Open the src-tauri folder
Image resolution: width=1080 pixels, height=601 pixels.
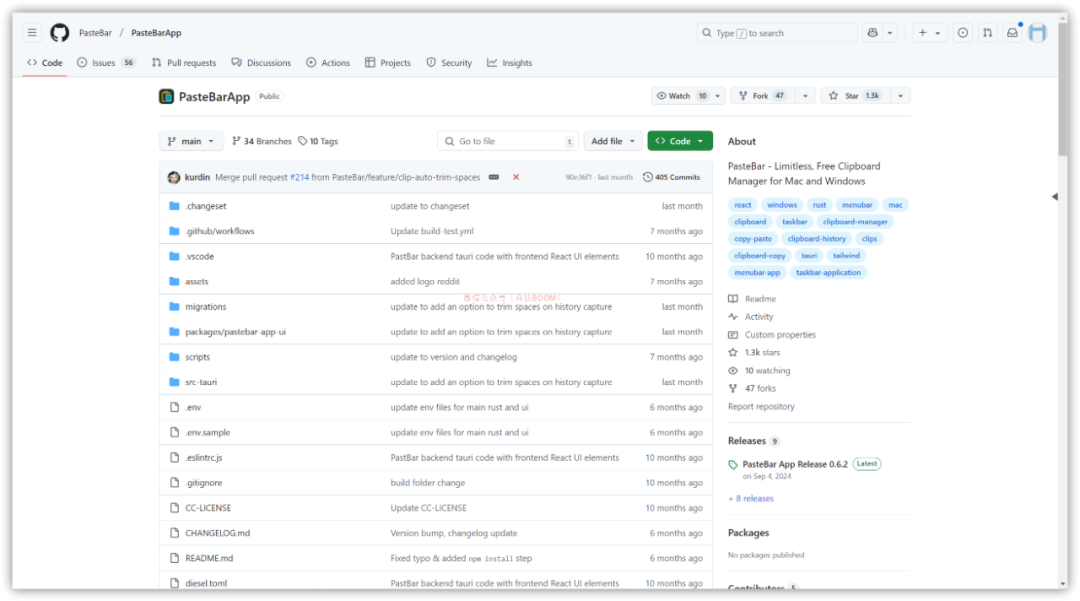tap(201, 382)
